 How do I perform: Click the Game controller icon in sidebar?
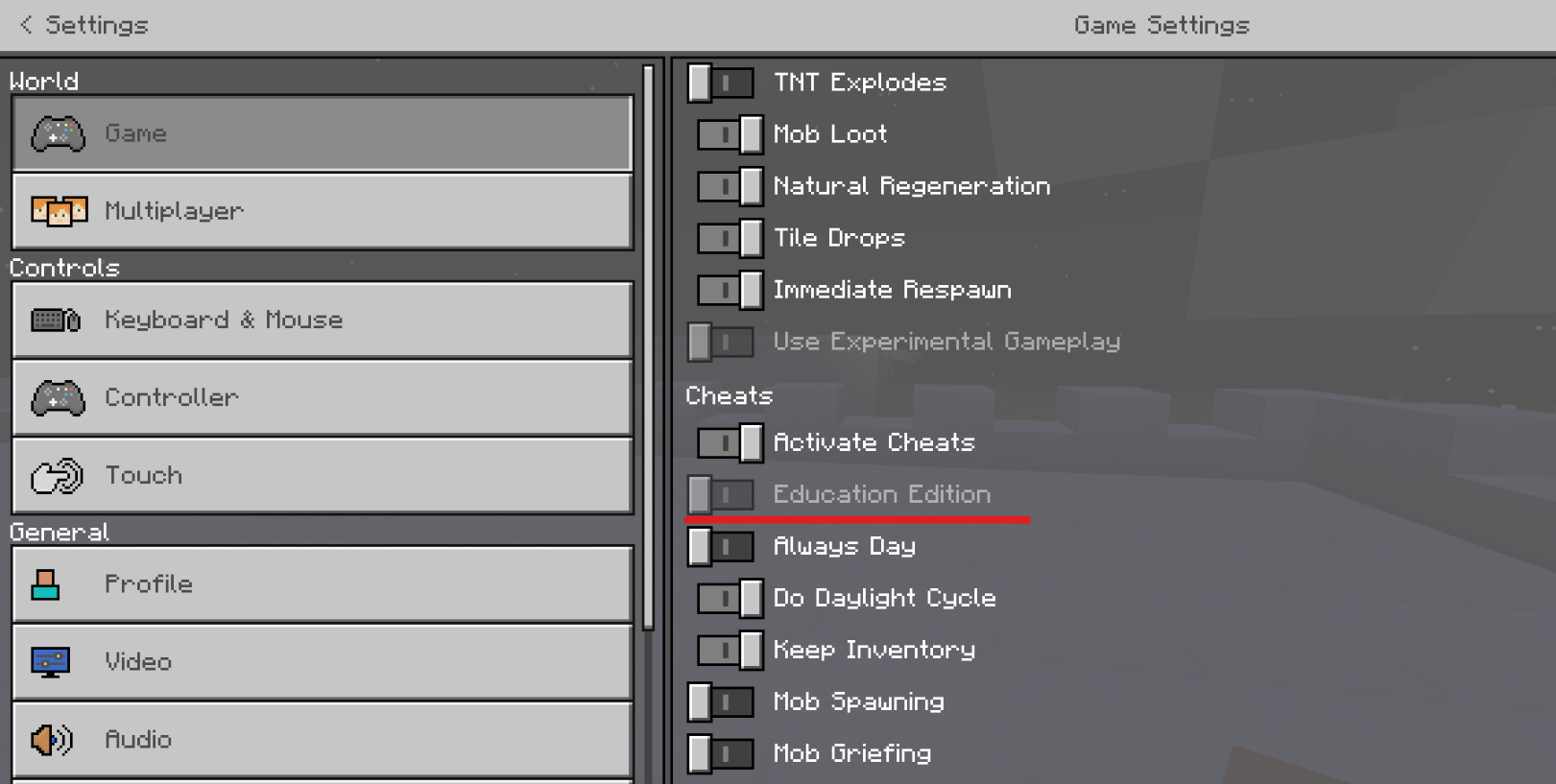(x=58, y=134)
